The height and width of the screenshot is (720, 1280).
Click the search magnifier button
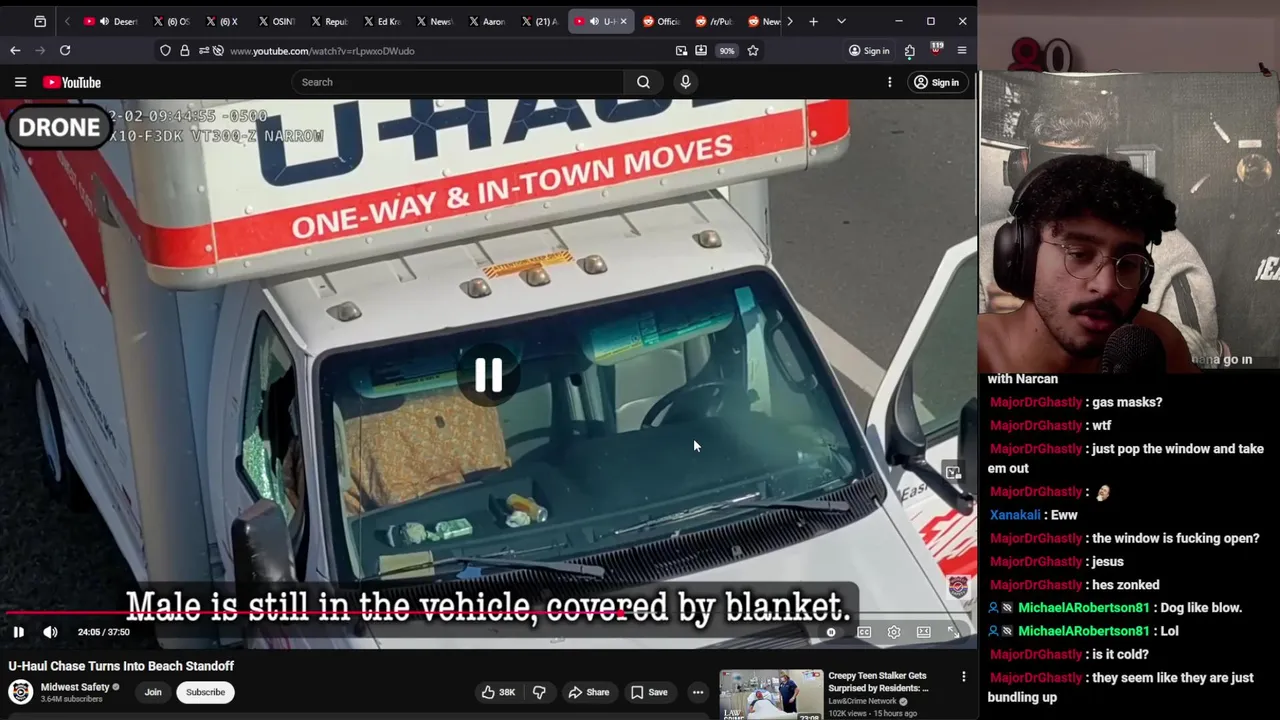(643, 82)
